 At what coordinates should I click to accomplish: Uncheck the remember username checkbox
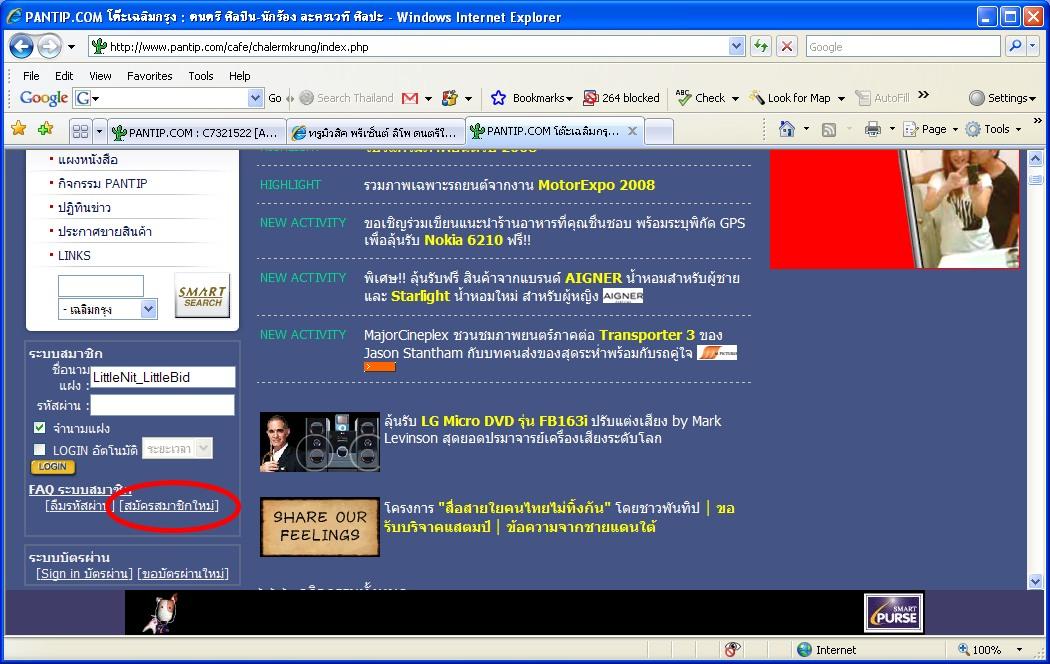point(40,428)
